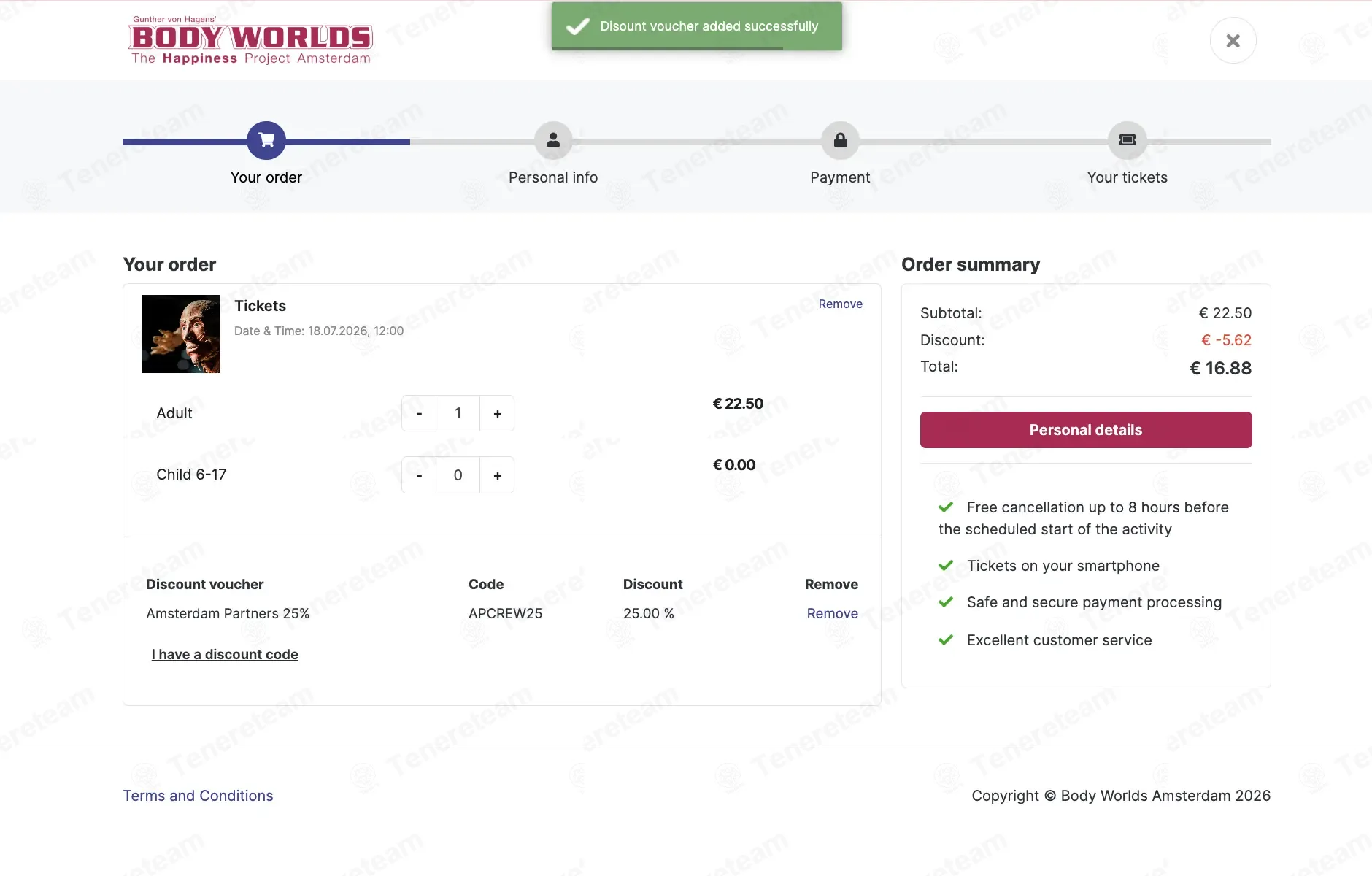Open 'I have a discount code' link
Image resolution: width=1372 pixels, height=876 pixels.
tap(225, 654)
